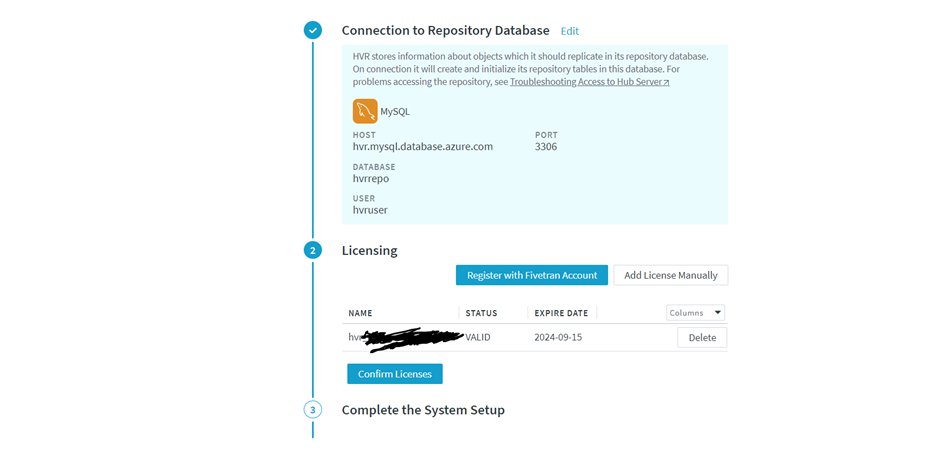Click the step 3 number circle

point(313,410)
